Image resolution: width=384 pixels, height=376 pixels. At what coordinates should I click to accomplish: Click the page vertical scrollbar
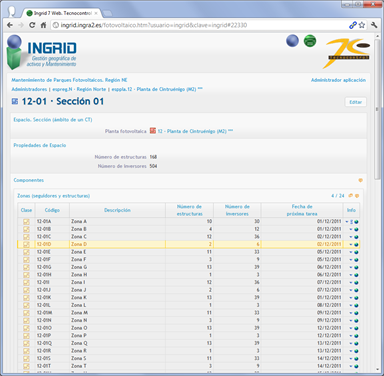(377, 110)
